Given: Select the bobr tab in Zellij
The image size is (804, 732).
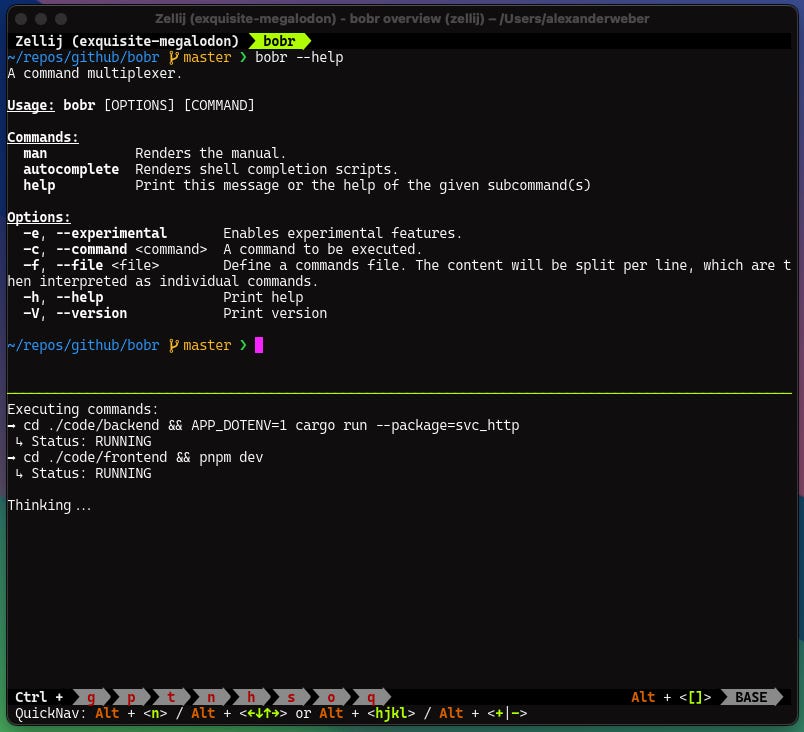Looking at the screenshot, I should pos(279,41).
